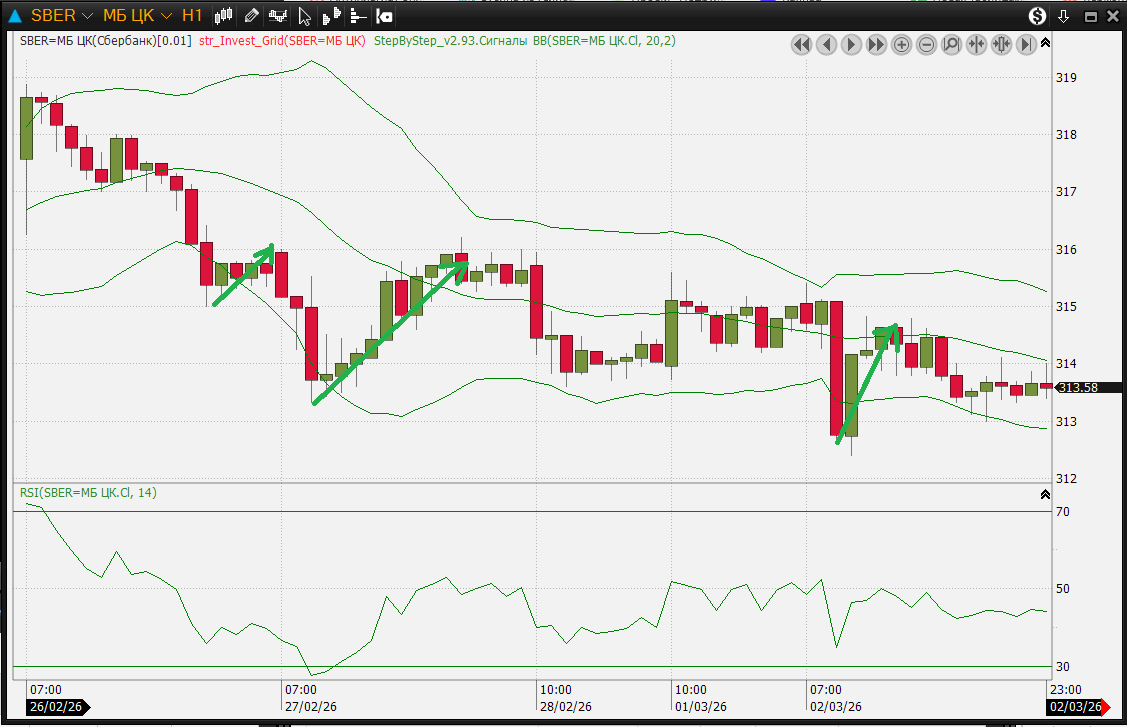Click the 02/03/26 end date marker
Viewport: 1127px width, 727px height.
click(1077, 707)
